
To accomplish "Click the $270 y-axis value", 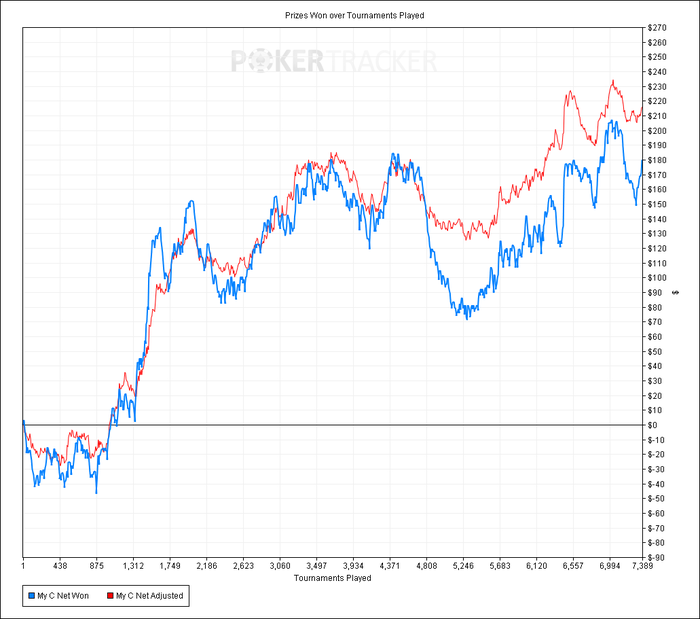I will [657, 28].
